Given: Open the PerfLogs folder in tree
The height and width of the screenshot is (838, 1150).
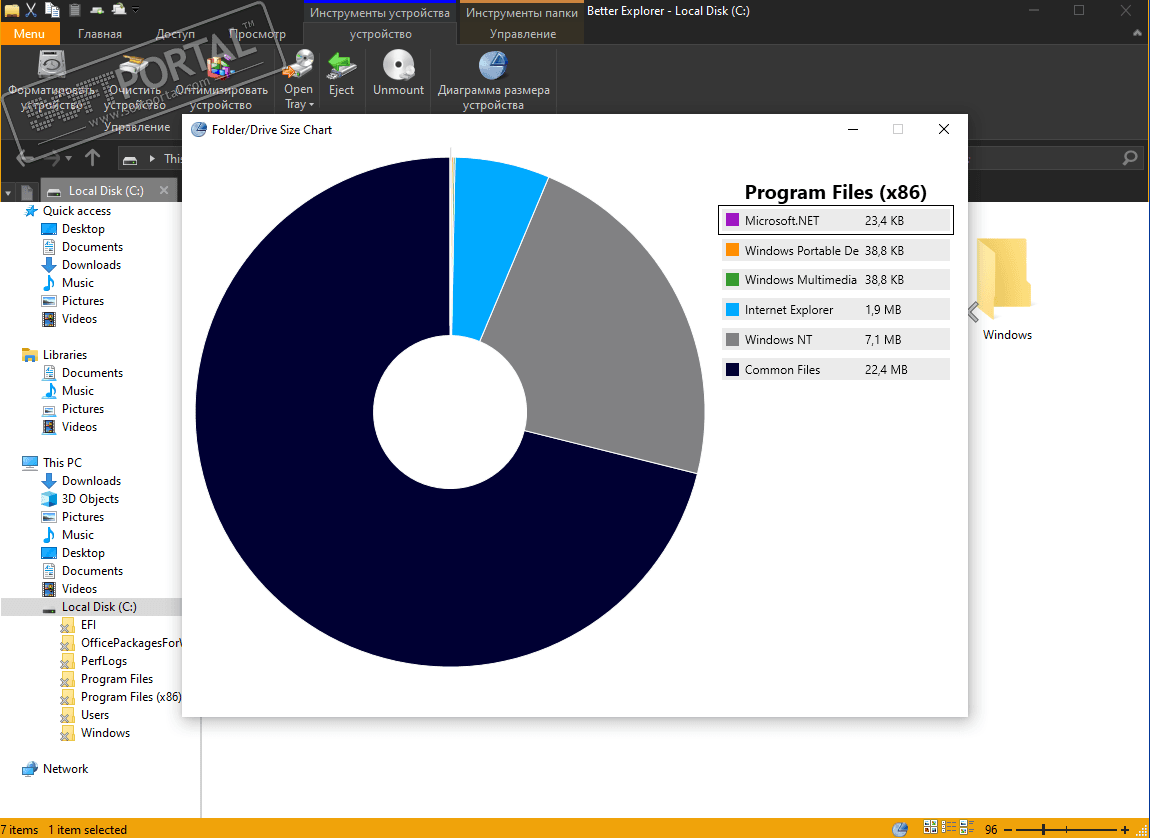Looking at the screenshot, I should coord(103,661).
